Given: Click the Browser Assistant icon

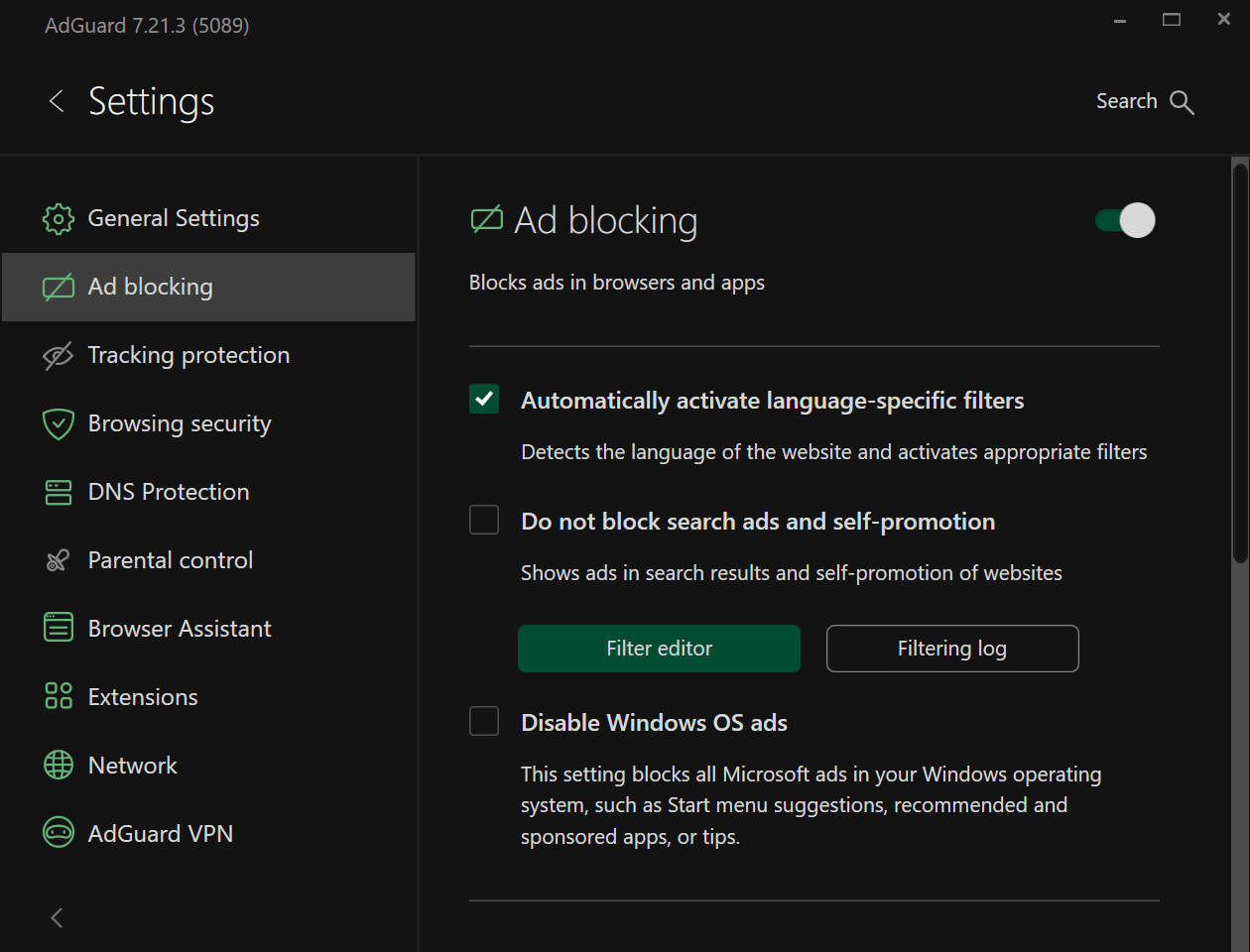Looking at the screenshot, I should click(59, 628).
